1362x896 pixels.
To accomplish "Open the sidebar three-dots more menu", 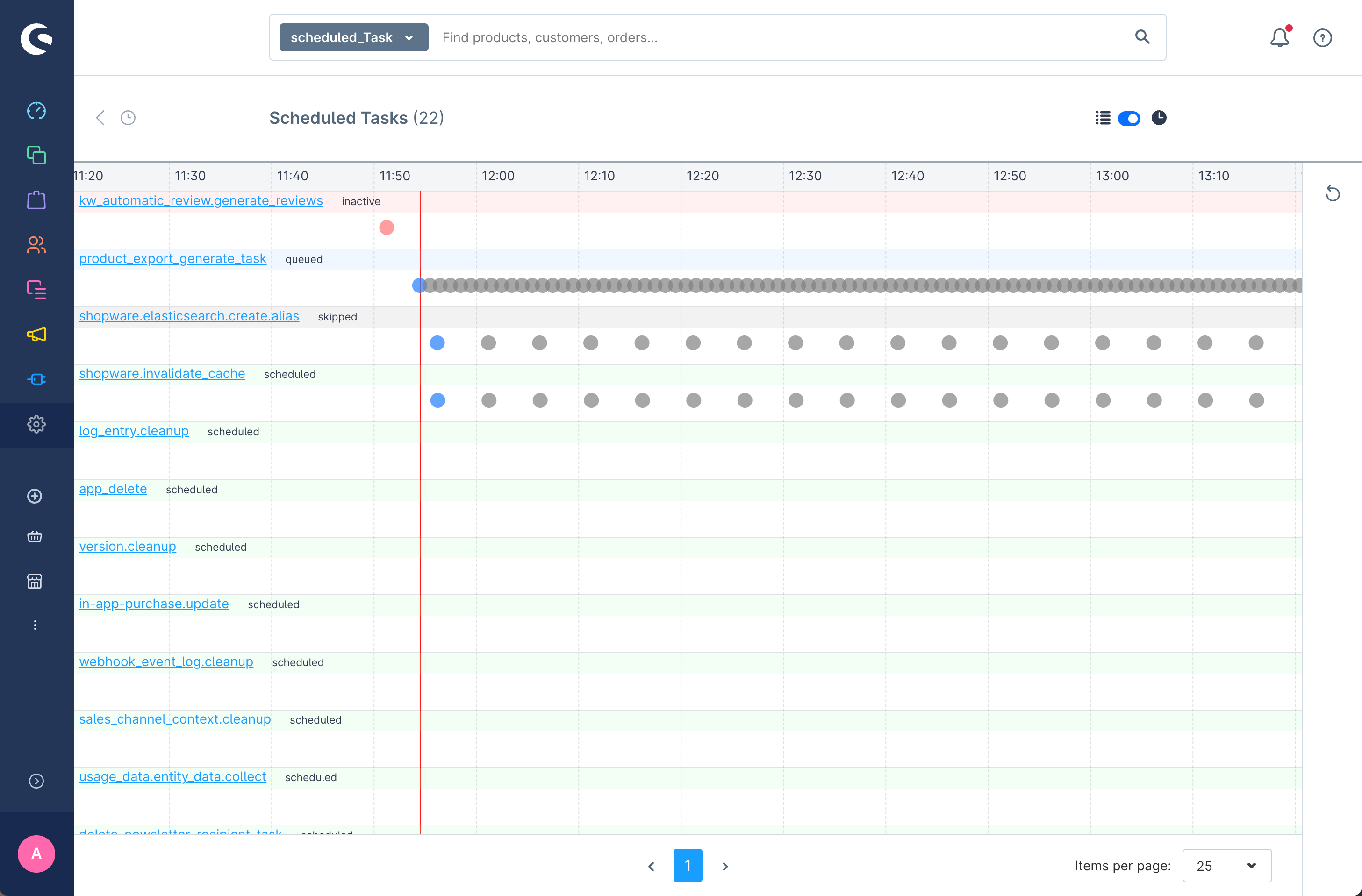I will point(35,625).
